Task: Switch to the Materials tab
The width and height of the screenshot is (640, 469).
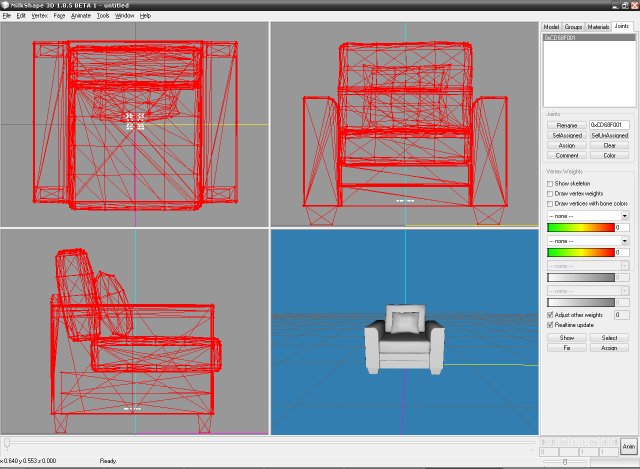Action: pyautogui.click(x=598, y=26)
